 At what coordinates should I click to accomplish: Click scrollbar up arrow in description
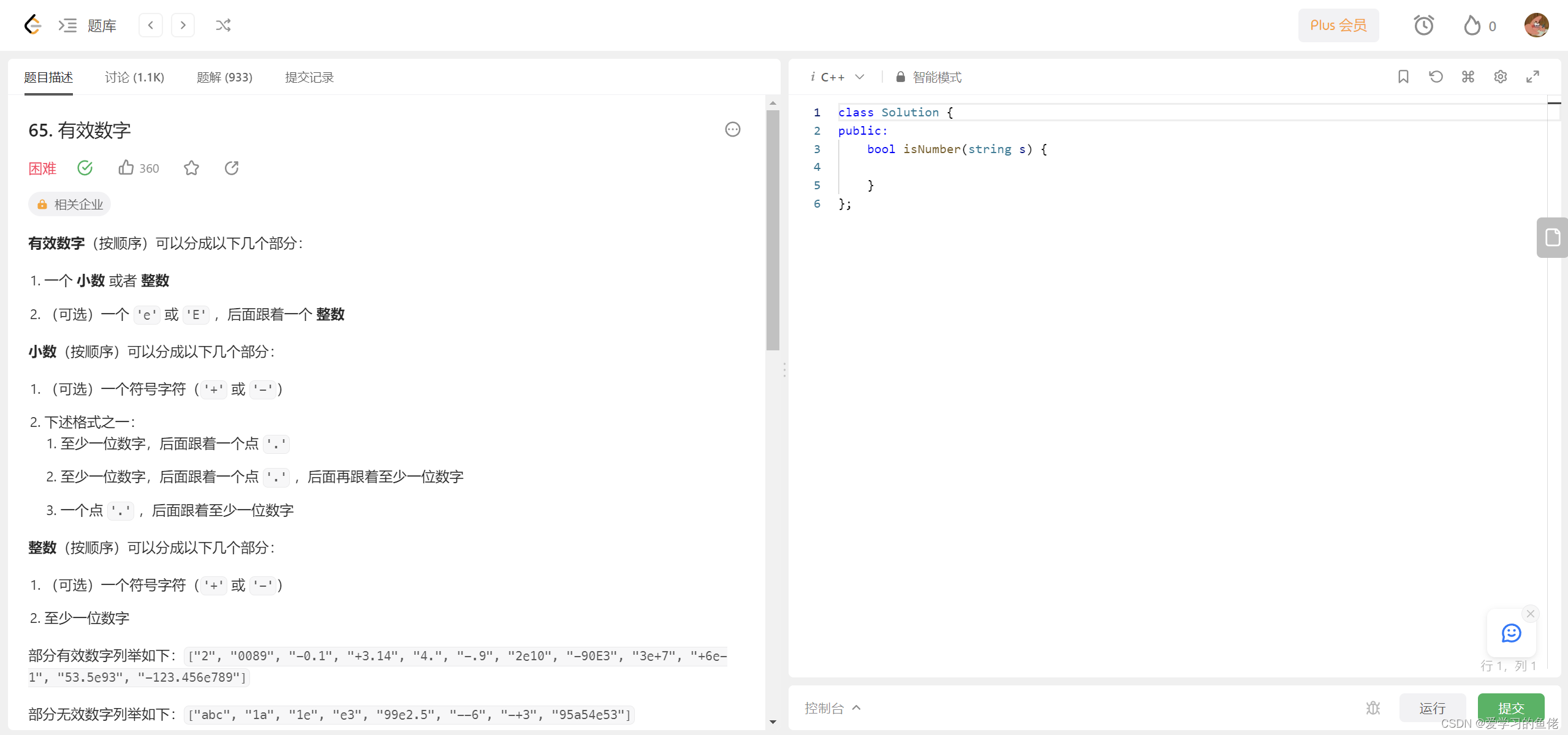coord(773,103)
